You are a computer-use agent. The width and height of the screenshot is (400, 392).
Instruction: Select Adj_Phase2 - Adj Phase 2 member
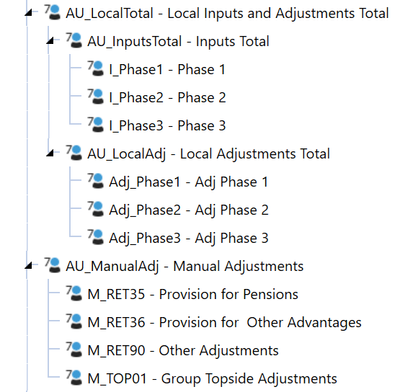(189, 210)
